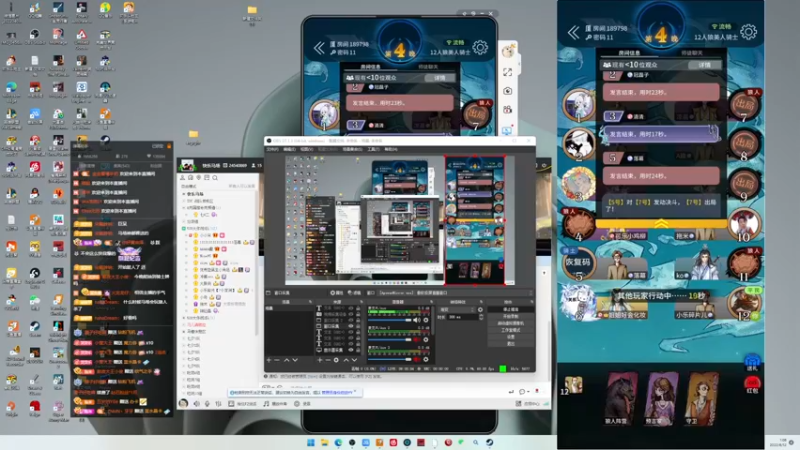Open game settings gear in the right game window
This screenshot has width=800, height=450.
tap(748, 32)
